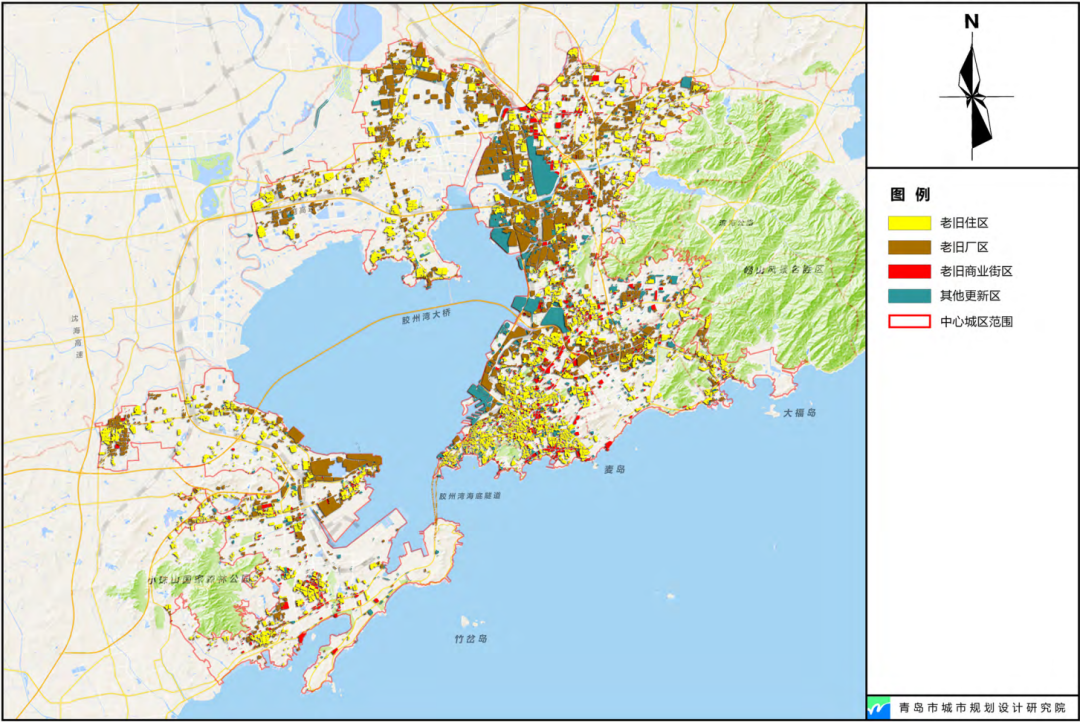Click the 胶州湾大桥 map label

(x=426, y=316)
